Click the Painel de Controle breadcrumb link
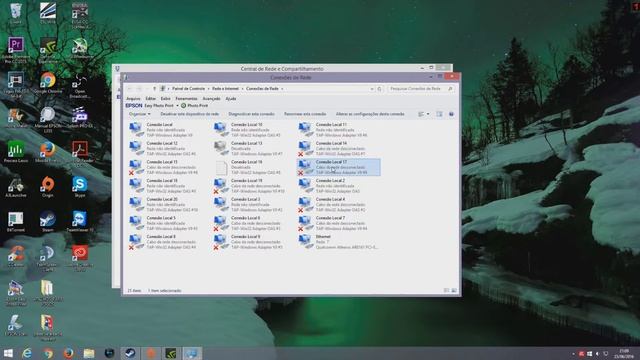Screen dimensions: 640x360 point(188,89)
